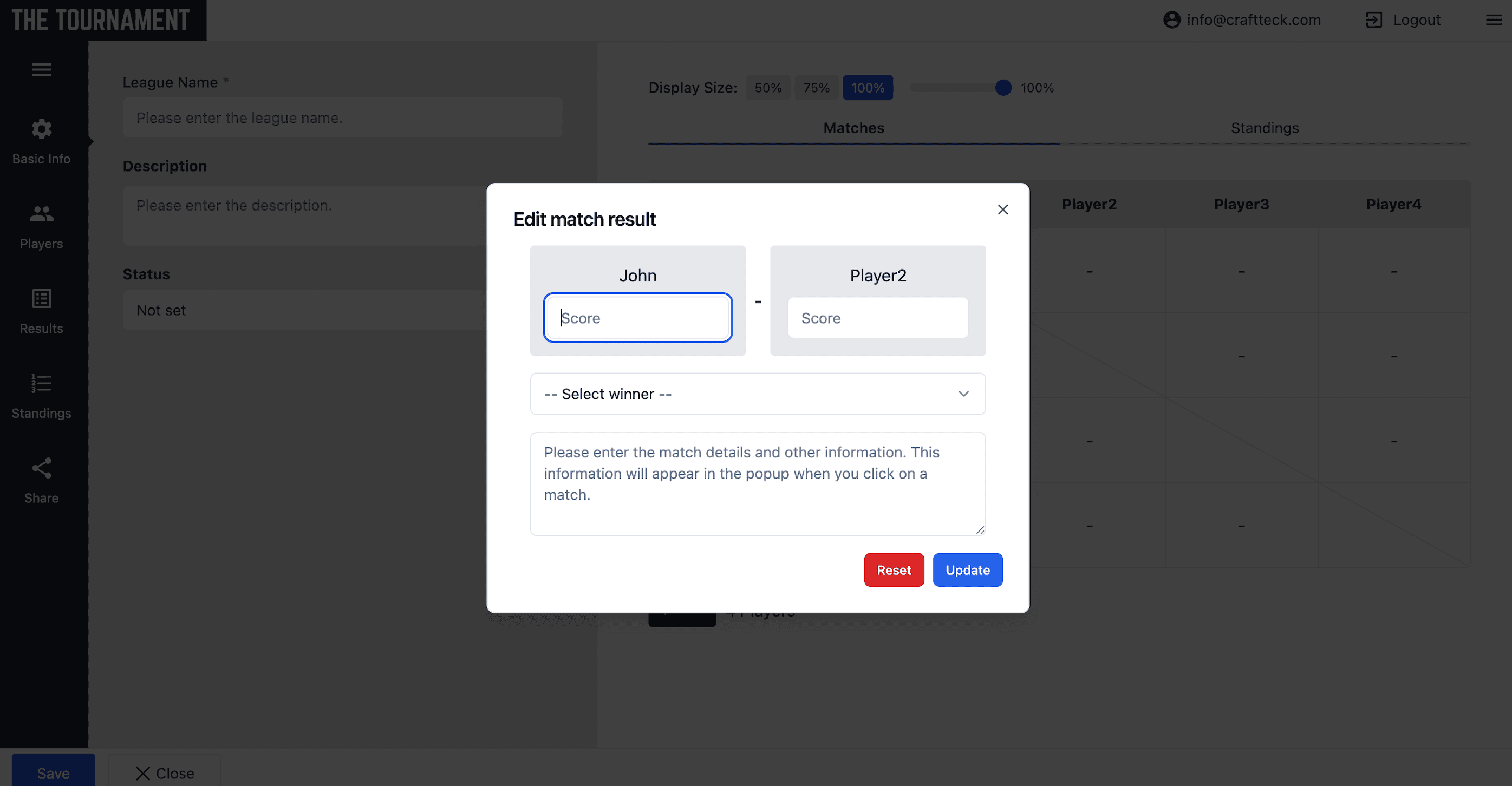Image resolution: width=1512 pixels, height=786 pixels.
Task: Expand the Select winner dropdown
Action: [757, 394]
